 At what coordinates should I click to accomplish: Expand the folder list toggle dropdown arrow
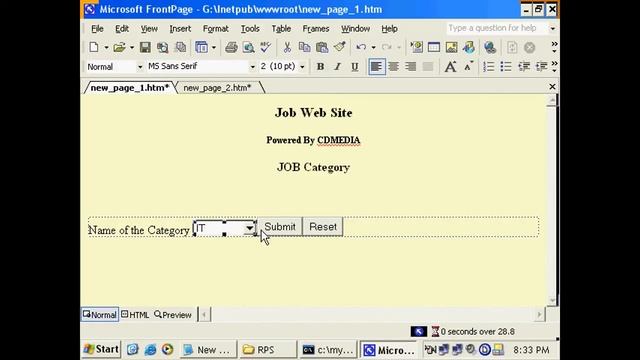coord(213,47)
